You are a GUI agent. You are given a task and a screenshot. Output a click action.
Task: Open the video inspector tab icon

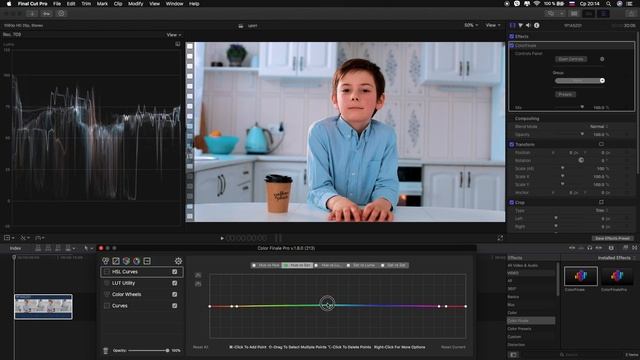[513, 25]
